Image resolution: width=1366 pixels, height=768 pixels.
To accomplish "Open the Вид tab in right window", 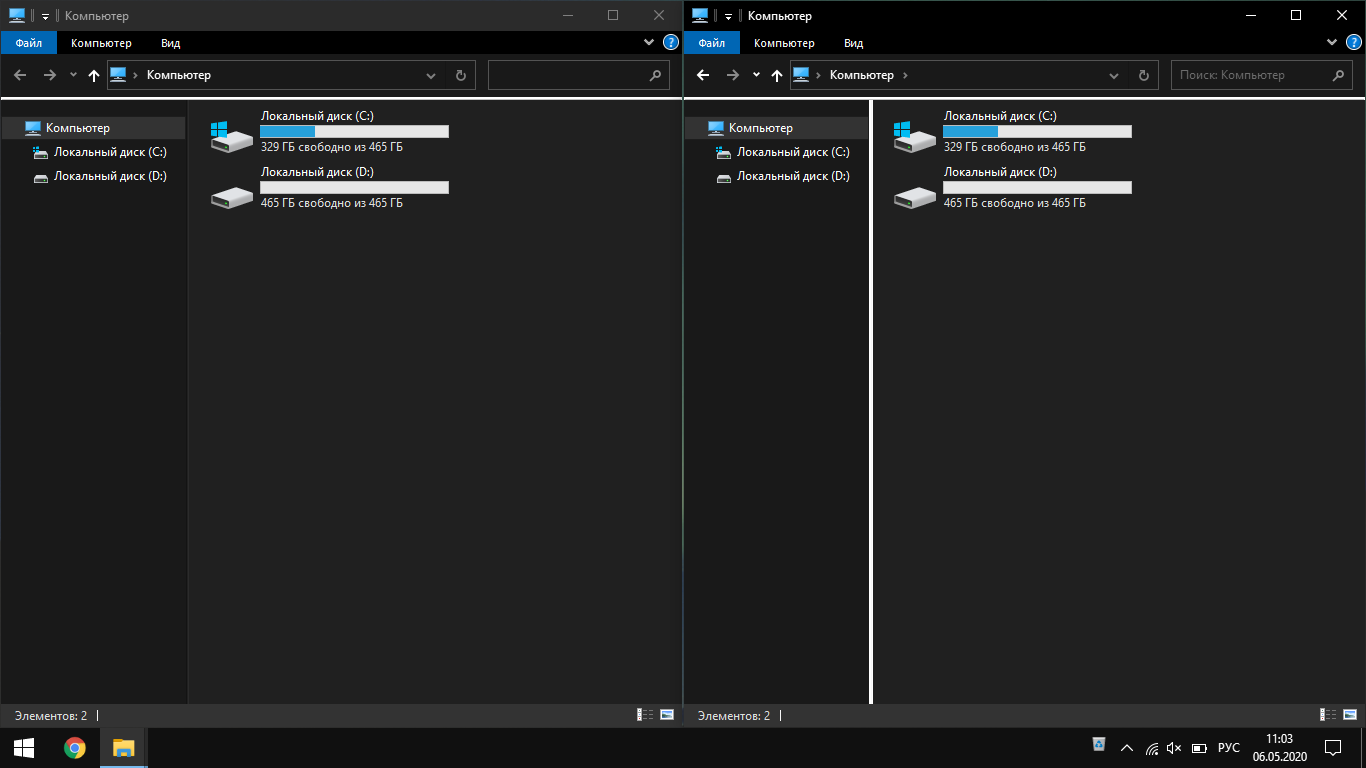I will (853, 43).
